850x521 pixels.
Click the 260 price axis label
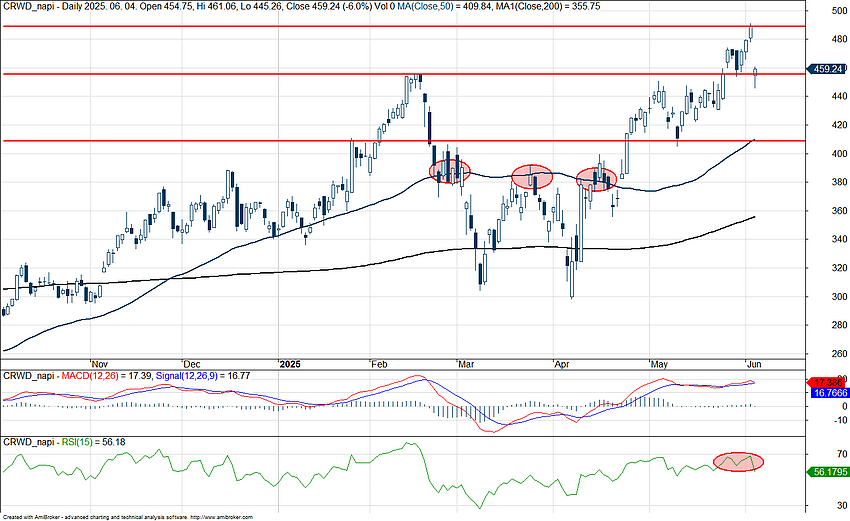840,354
